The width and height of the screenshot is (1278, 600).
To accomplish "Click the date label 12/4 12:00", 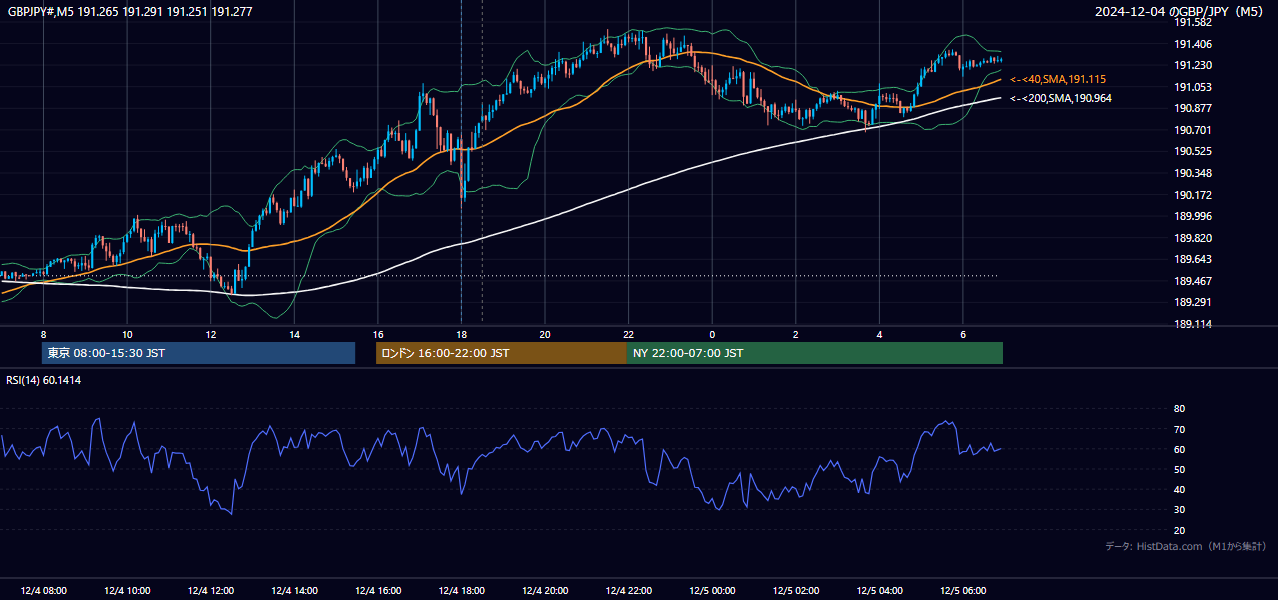I will (210, 591).
